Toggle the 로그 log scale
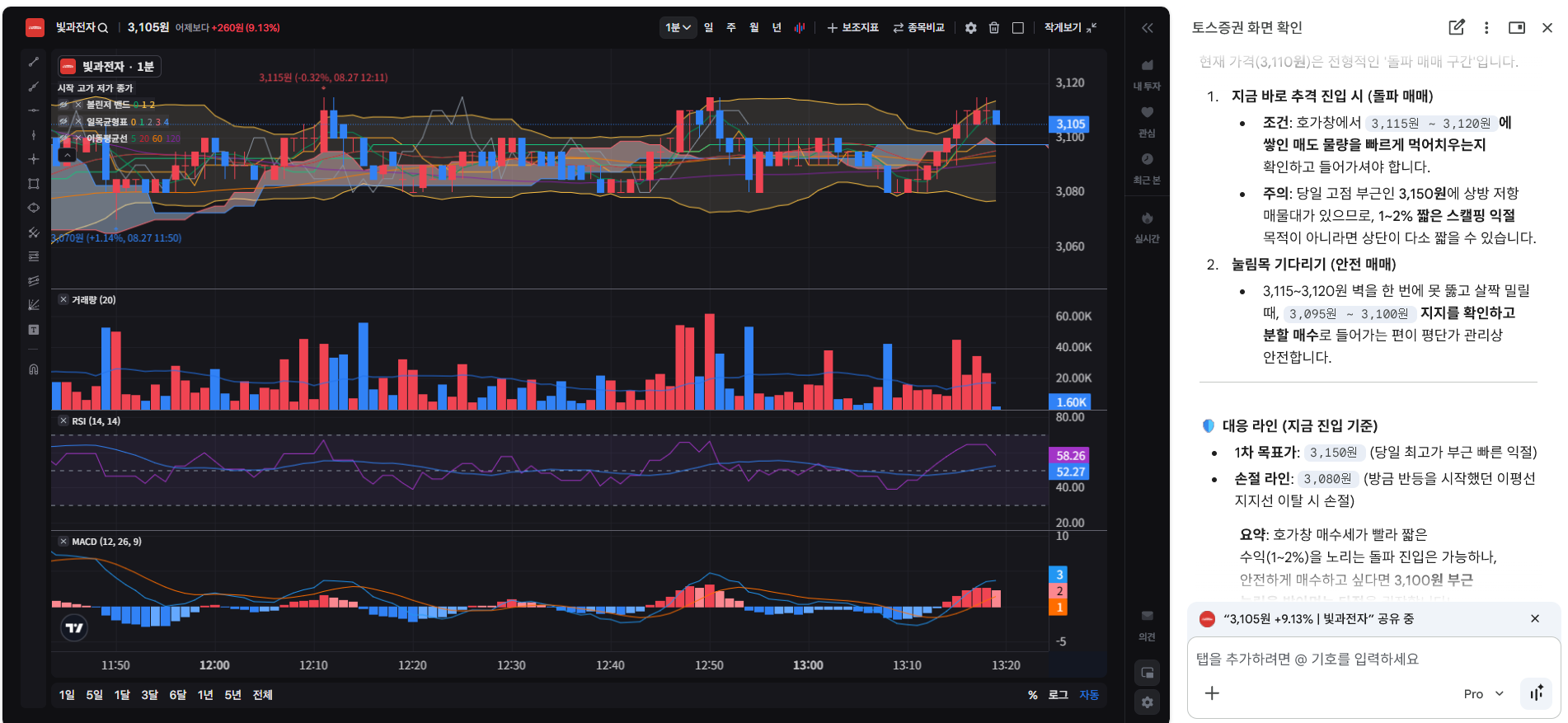Screen dimensions: 1568x723 pos(1058,695)
